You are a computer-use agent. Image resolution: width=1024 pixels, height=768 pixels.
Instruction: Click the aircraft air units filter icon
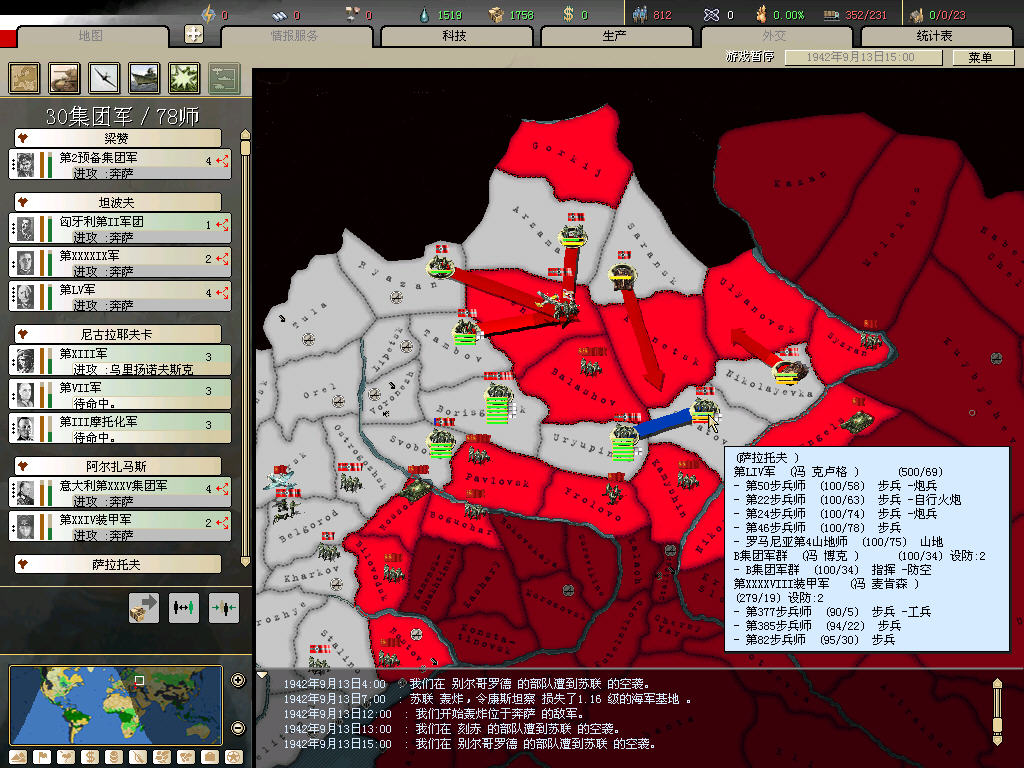(x=104, y=78)
